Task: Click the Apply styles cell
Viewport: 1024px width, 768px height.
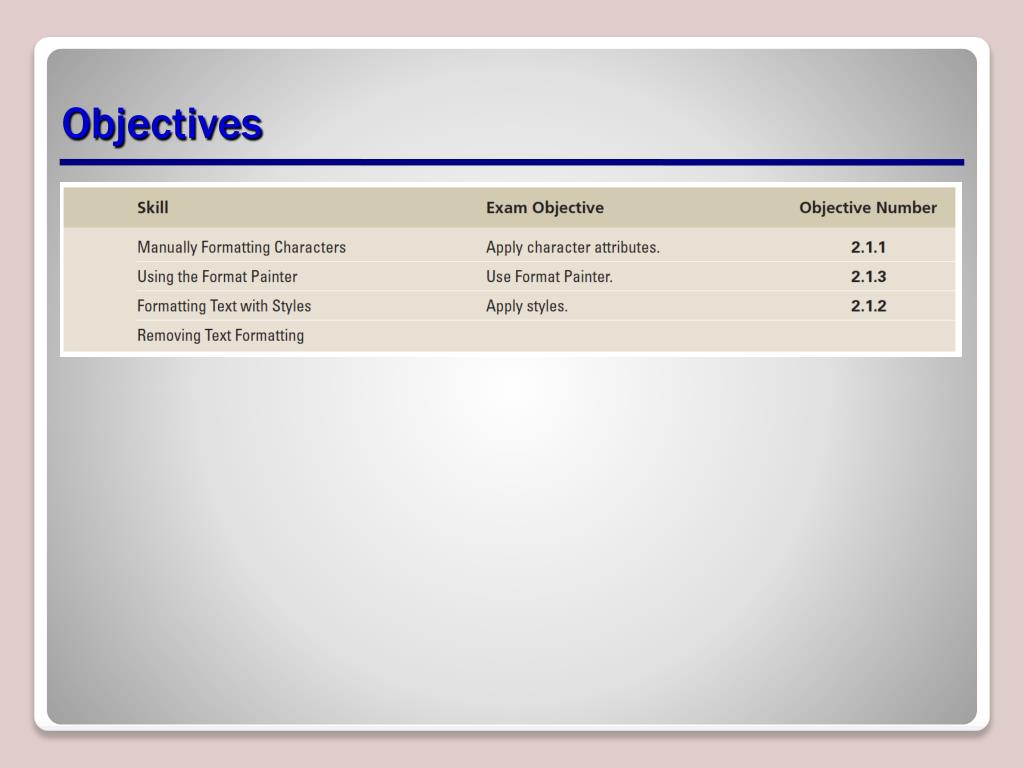Action: [x=526, y=306]
